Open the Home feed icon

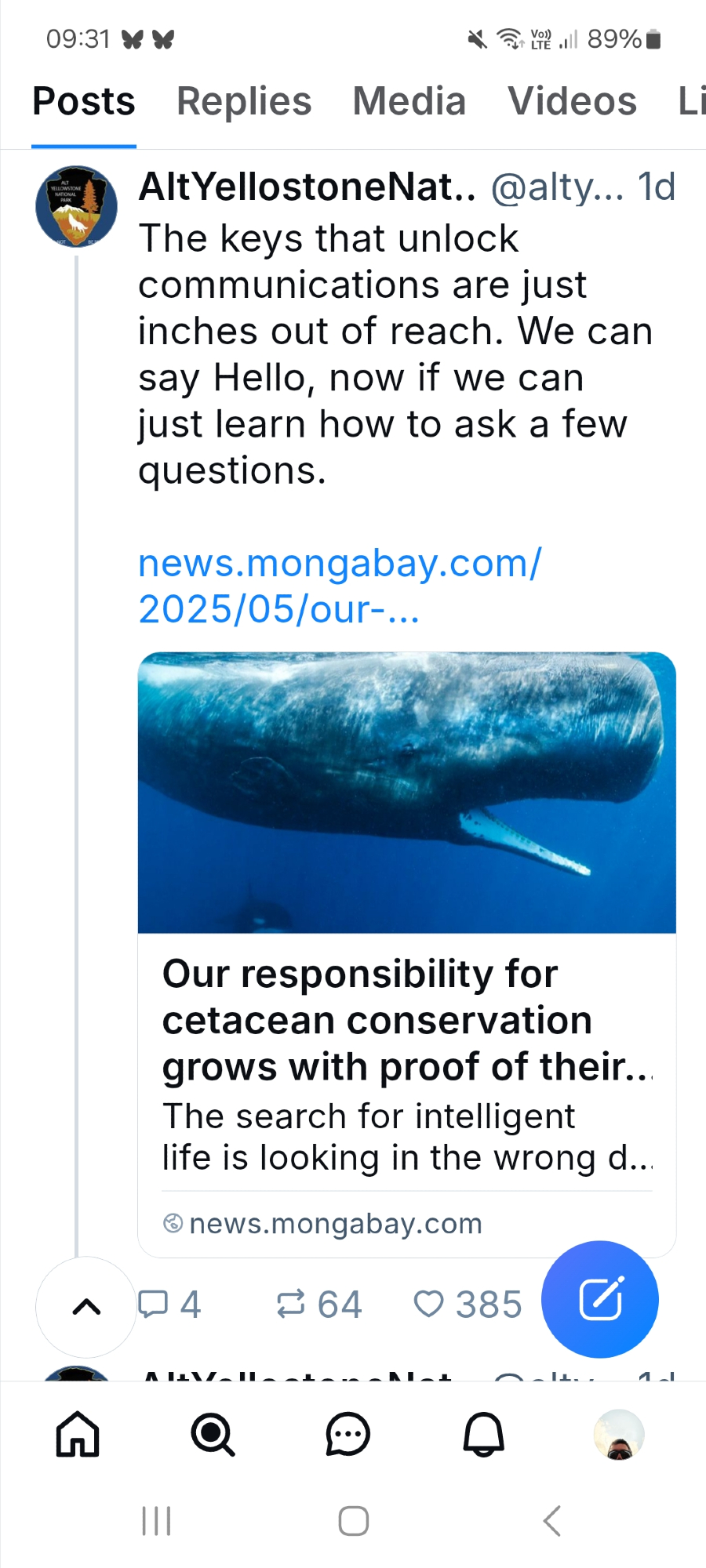78,1434
